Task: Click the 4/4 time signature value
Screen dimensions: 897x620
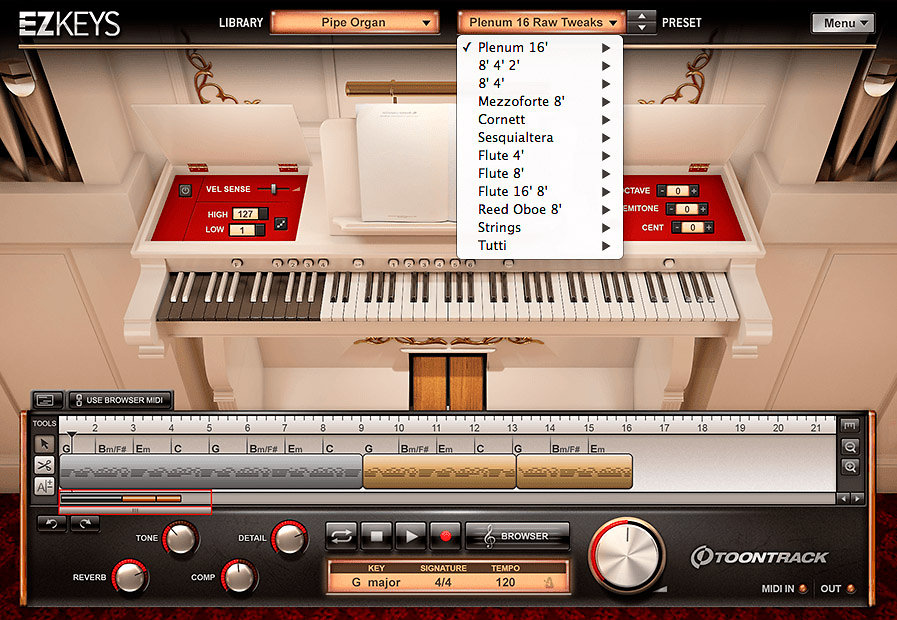Action: click(x=443, y=582)
